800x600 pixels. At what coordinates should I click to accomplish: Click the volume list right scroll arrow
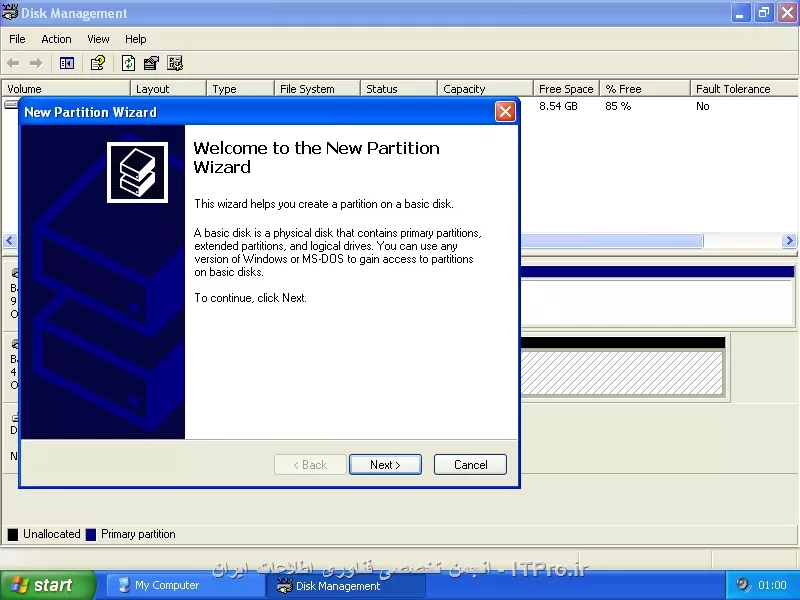tap(789, 240)
